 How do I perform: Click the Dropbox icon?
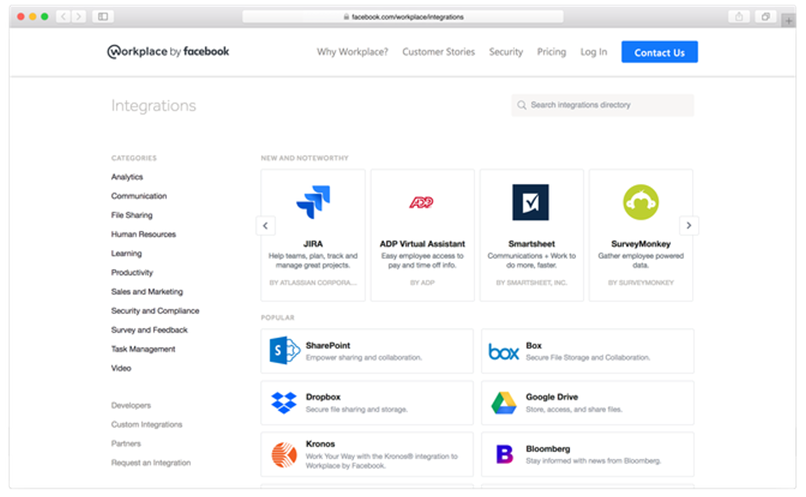tap(284, 402)
